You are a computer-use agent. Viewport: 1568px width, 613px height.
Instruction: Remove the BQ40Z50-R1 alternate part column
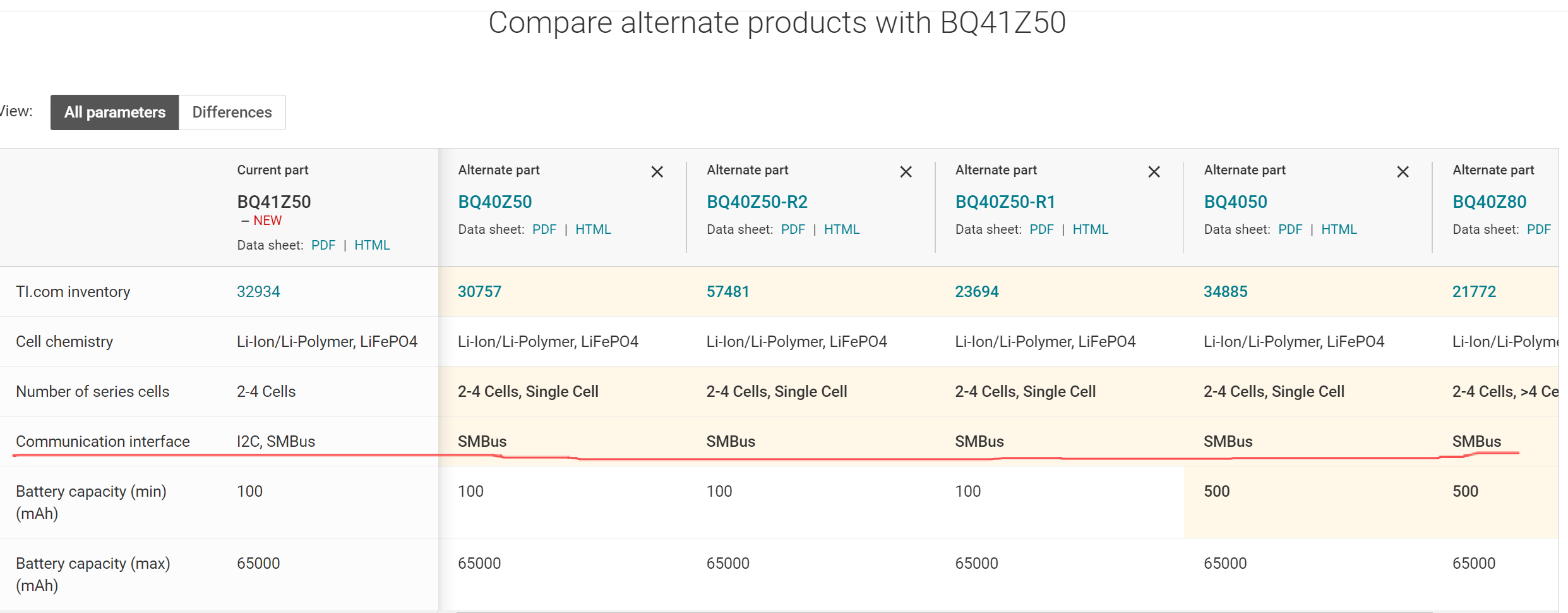pyautogui.click(x=1154, y=172)
